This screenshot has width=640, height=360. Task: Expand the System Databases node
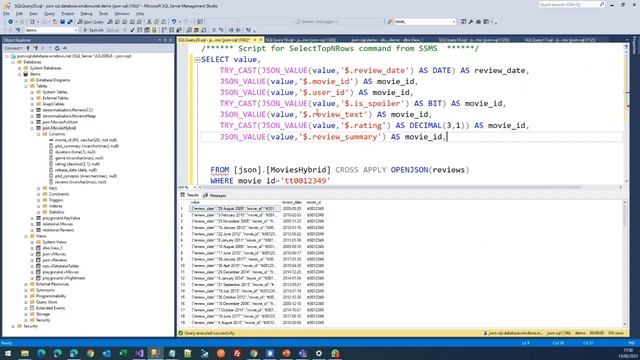point(20,68)
